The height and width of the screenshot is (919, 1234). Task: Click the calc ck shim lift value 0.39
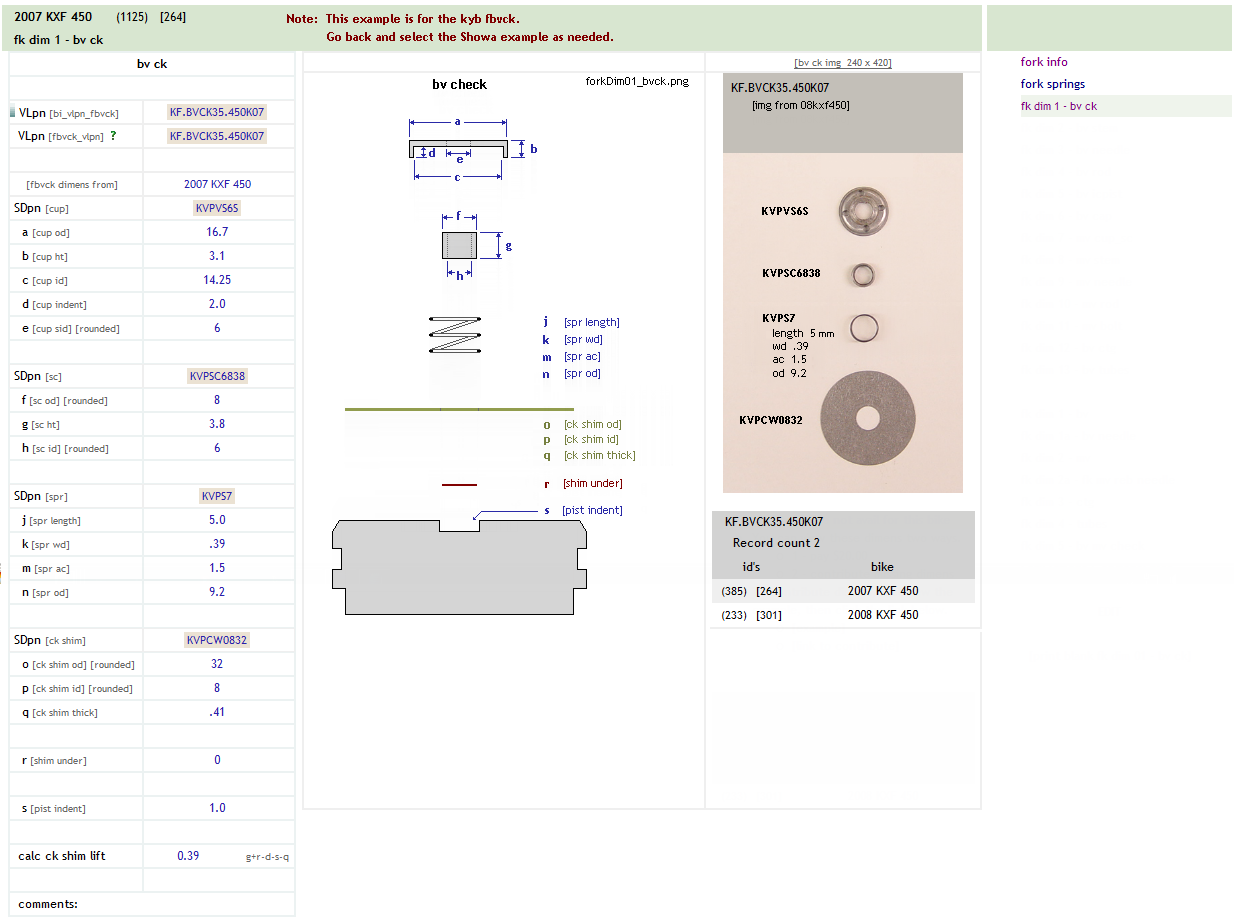click(x=188, y=856)
